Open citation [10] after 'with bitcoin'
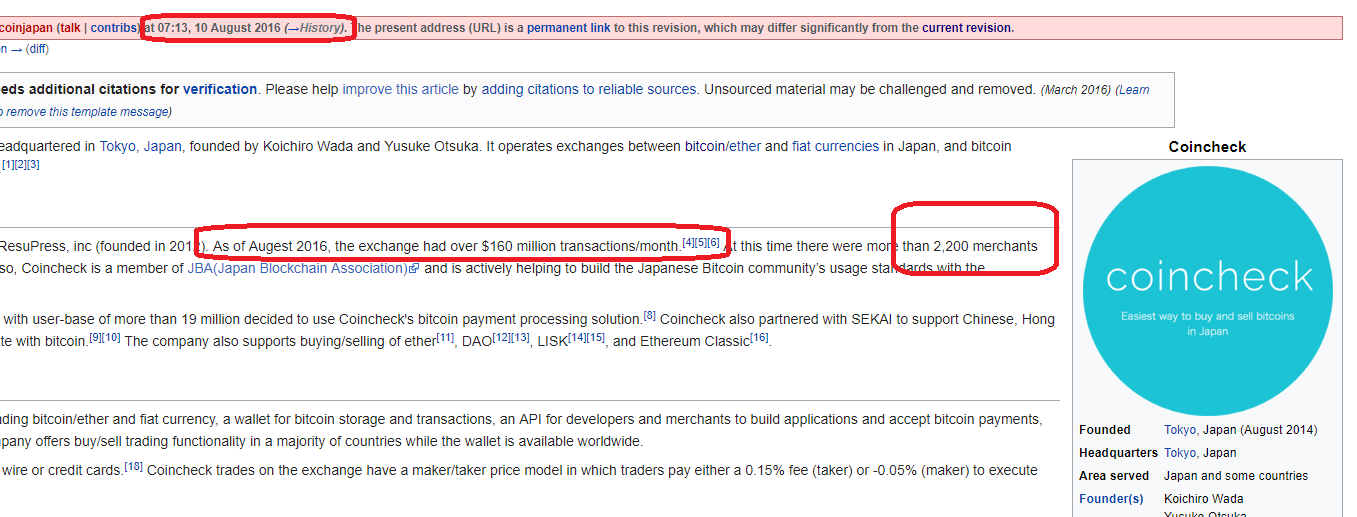 pos(111,338)
